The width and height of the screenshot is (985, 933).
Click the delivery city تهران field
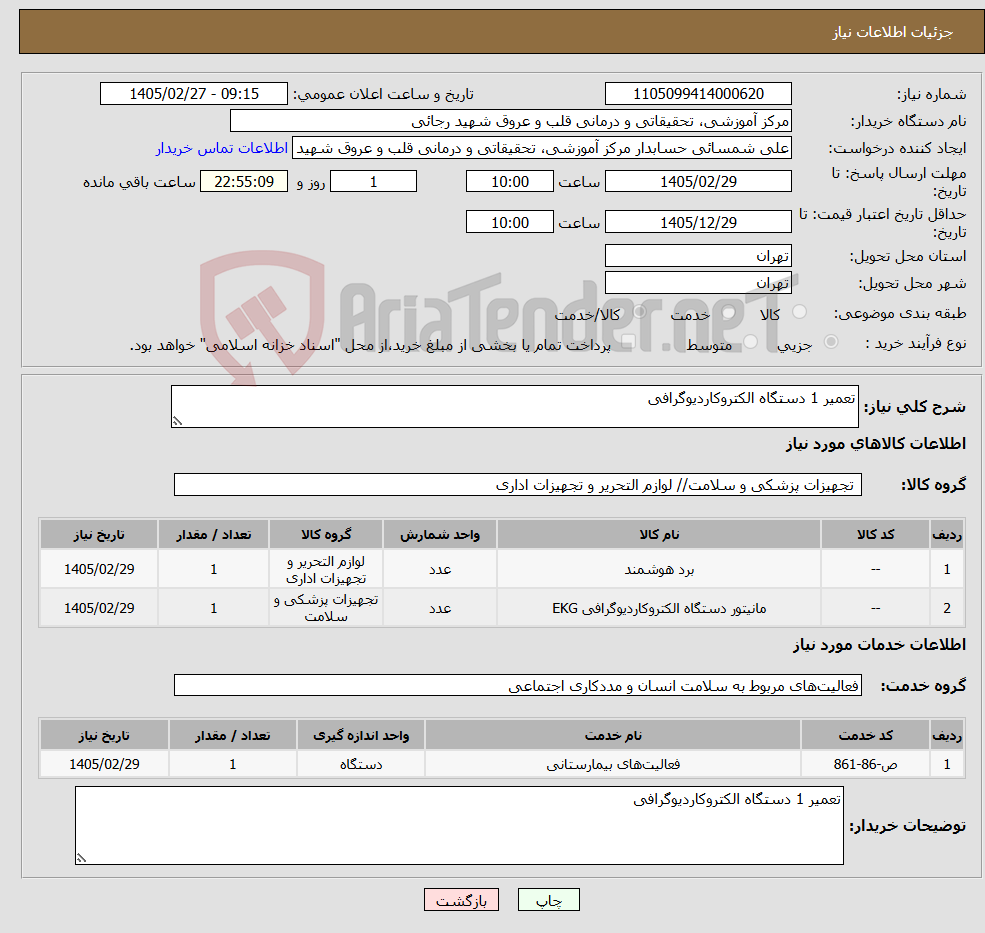point(698,283)
